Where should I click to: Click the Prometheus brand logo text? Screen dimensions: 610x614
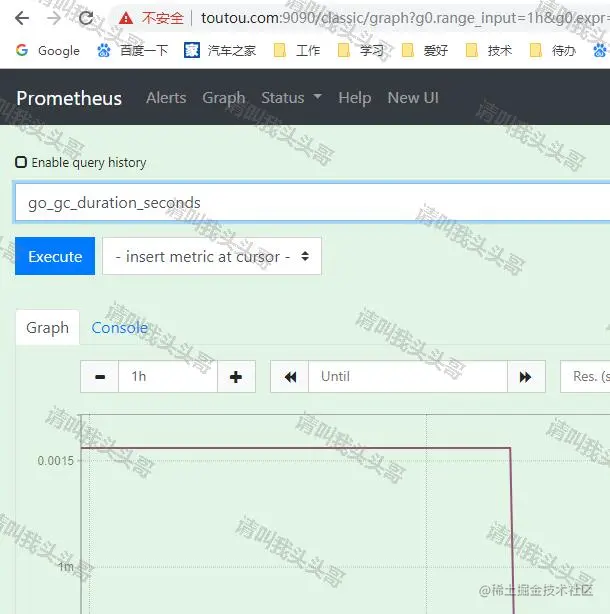69,98
